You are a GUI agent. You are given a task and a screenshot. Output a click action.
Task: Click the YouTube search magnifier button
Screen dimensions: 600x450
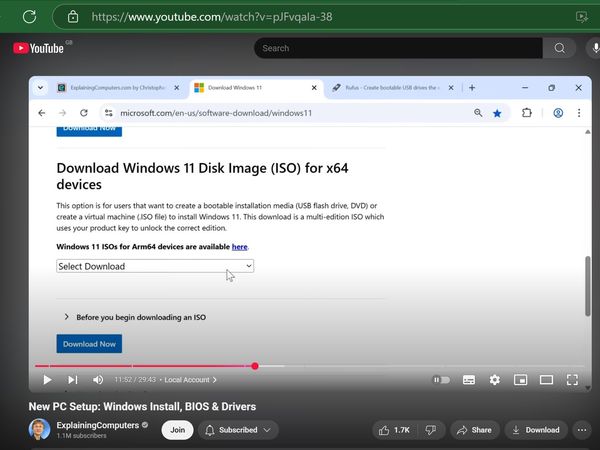coord(559,48)
